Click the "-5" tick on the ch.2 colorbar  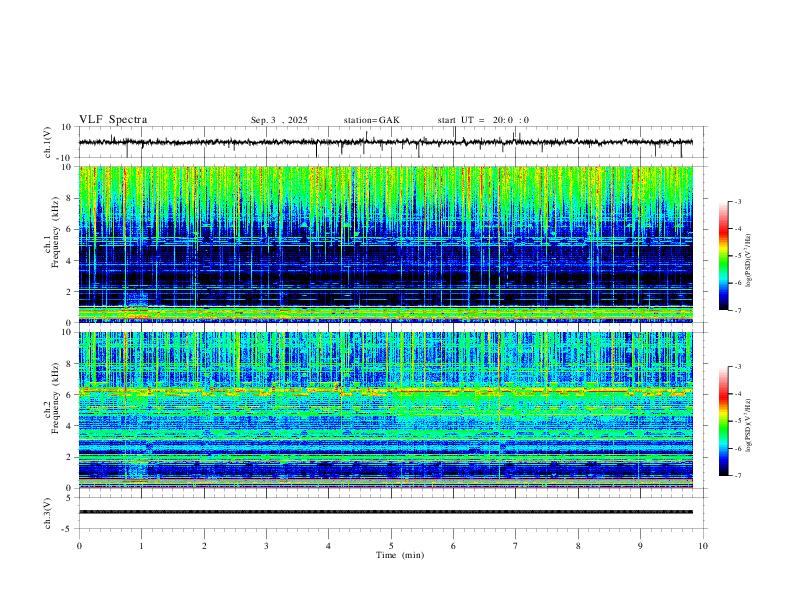click(737, 421)
